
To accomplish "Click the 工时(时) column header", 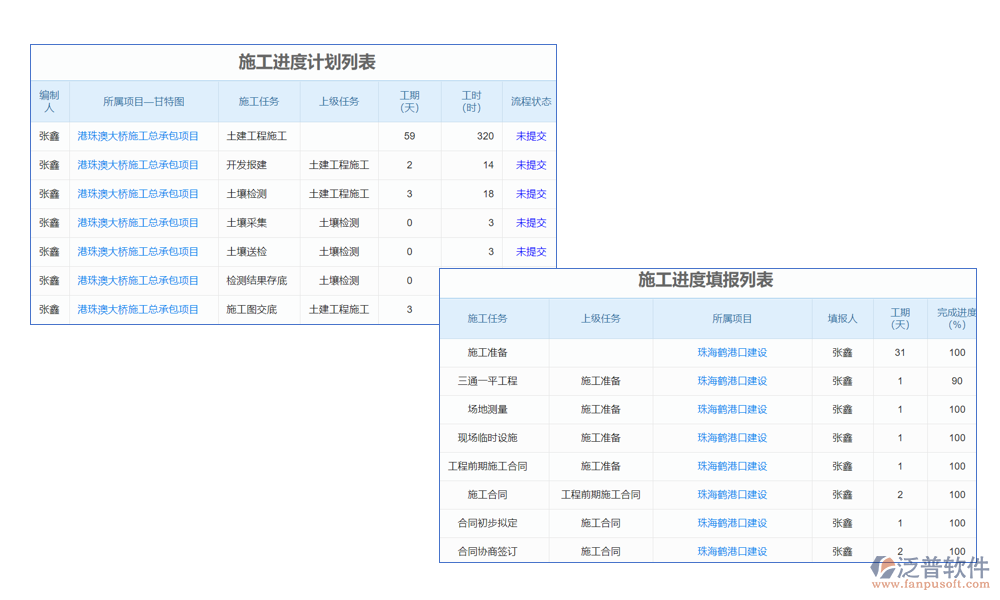I will (471, 102).
